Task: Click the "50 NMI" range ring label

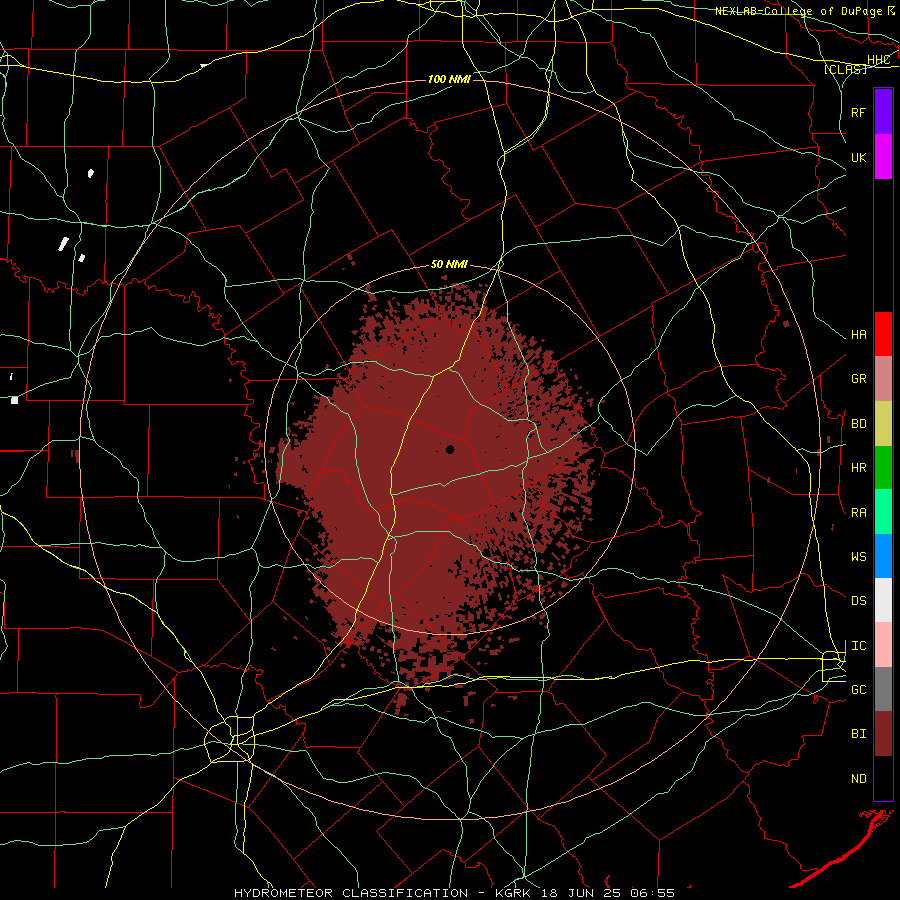Action: pyautogui.click(x=449, y=265)
